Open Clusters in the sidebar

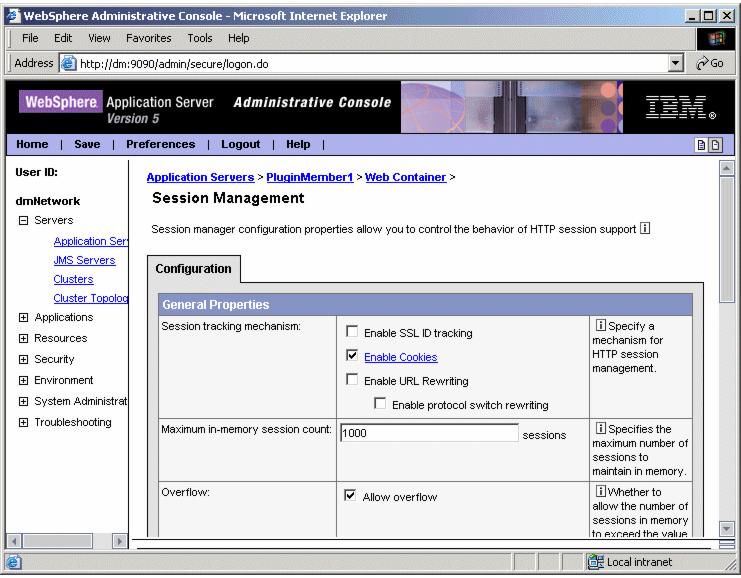pos(73,279)
